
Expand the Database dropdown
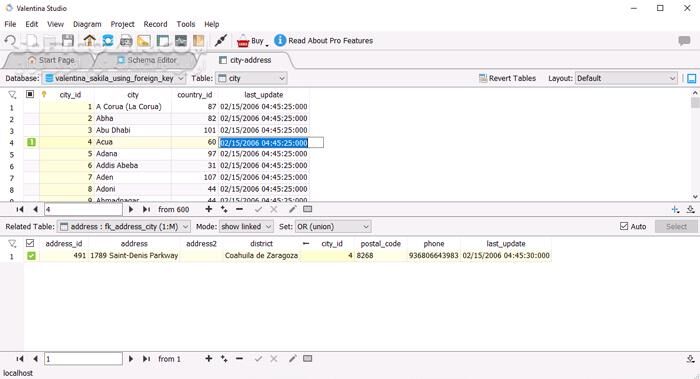pyautogui.click(x=114, y=78)
